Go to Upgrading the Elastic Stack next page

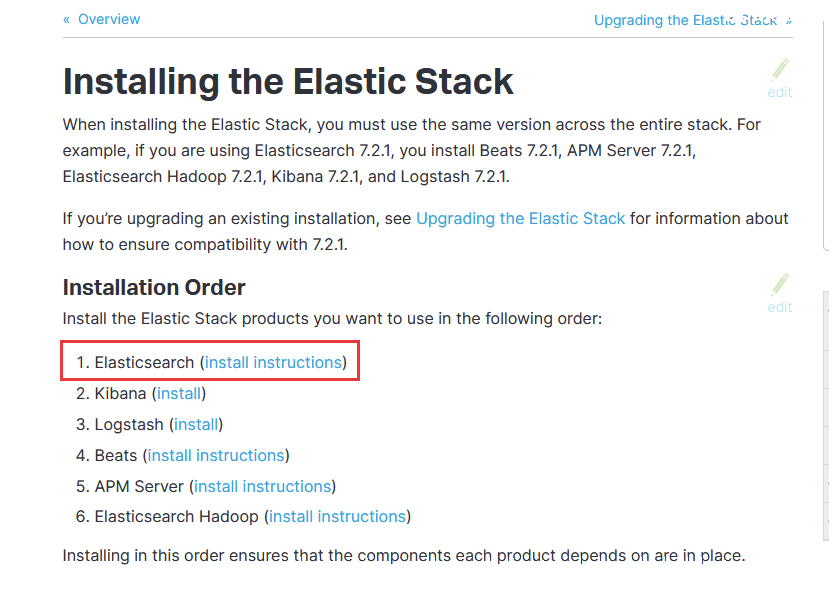685,21
